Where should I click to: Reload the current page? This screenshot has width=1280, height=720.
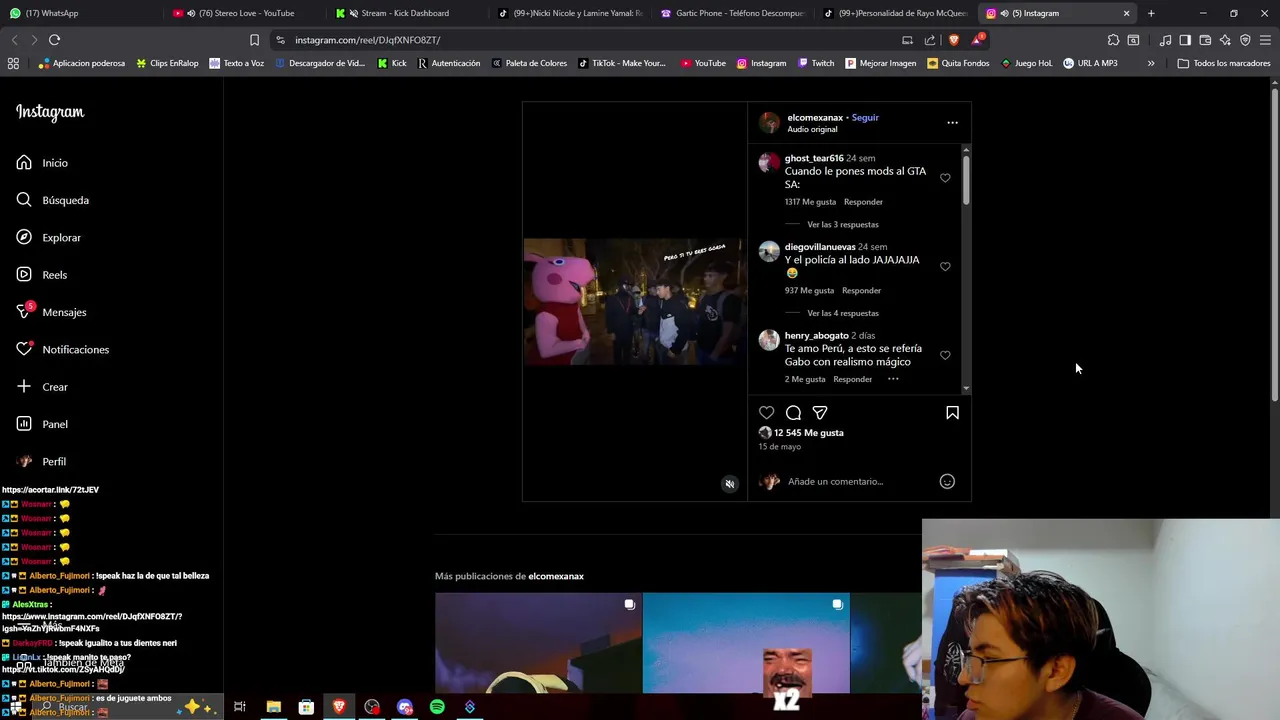(x=54, y=40)
